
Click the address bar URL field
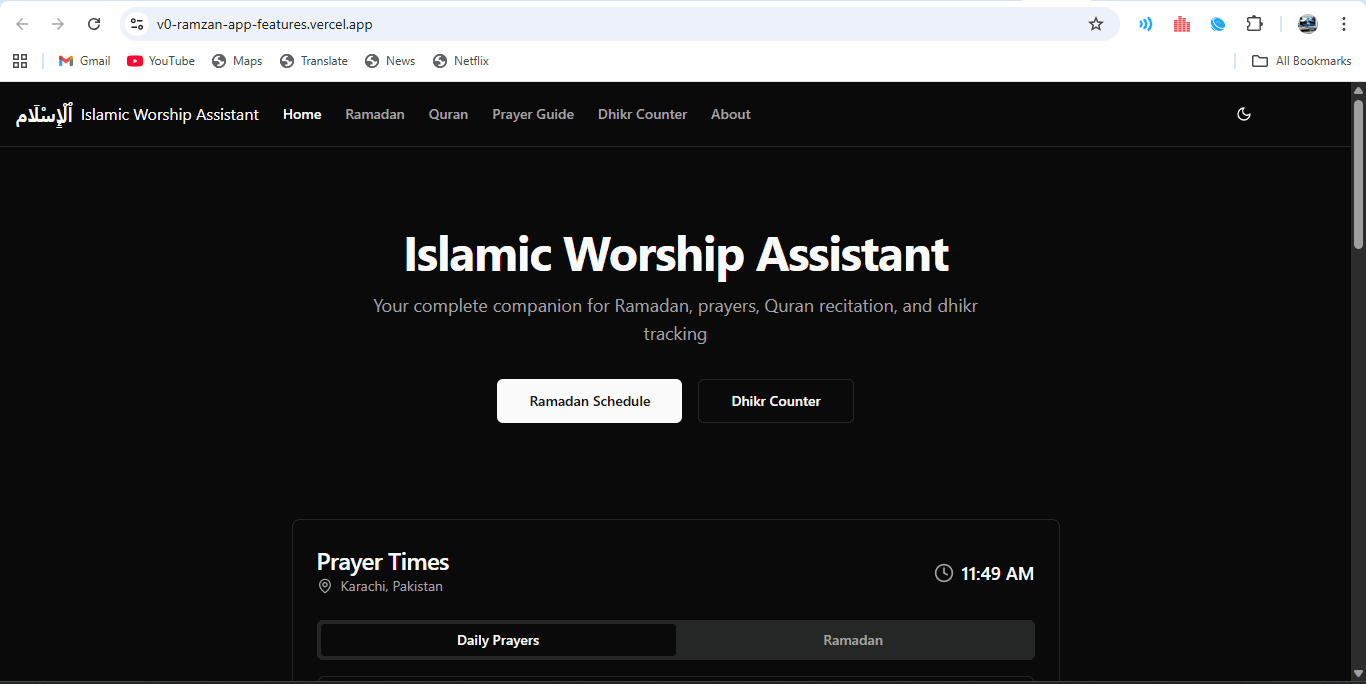620,24
